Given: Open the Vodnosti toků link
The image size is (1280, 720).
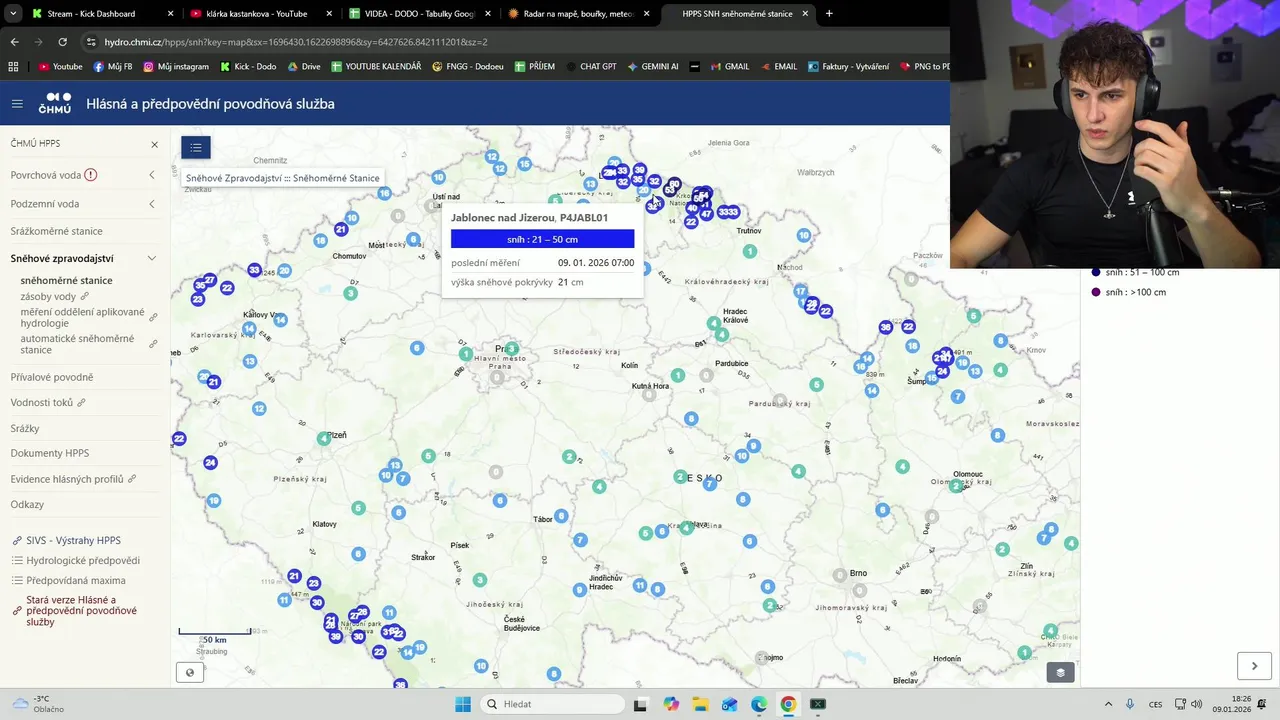Looking at the screenshot, I should click(x=42, y=403).
